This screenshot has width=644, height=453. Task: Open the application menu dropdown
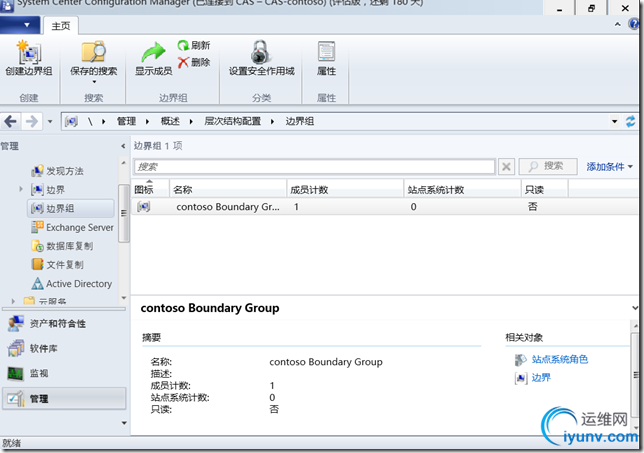tap(21, 25)
